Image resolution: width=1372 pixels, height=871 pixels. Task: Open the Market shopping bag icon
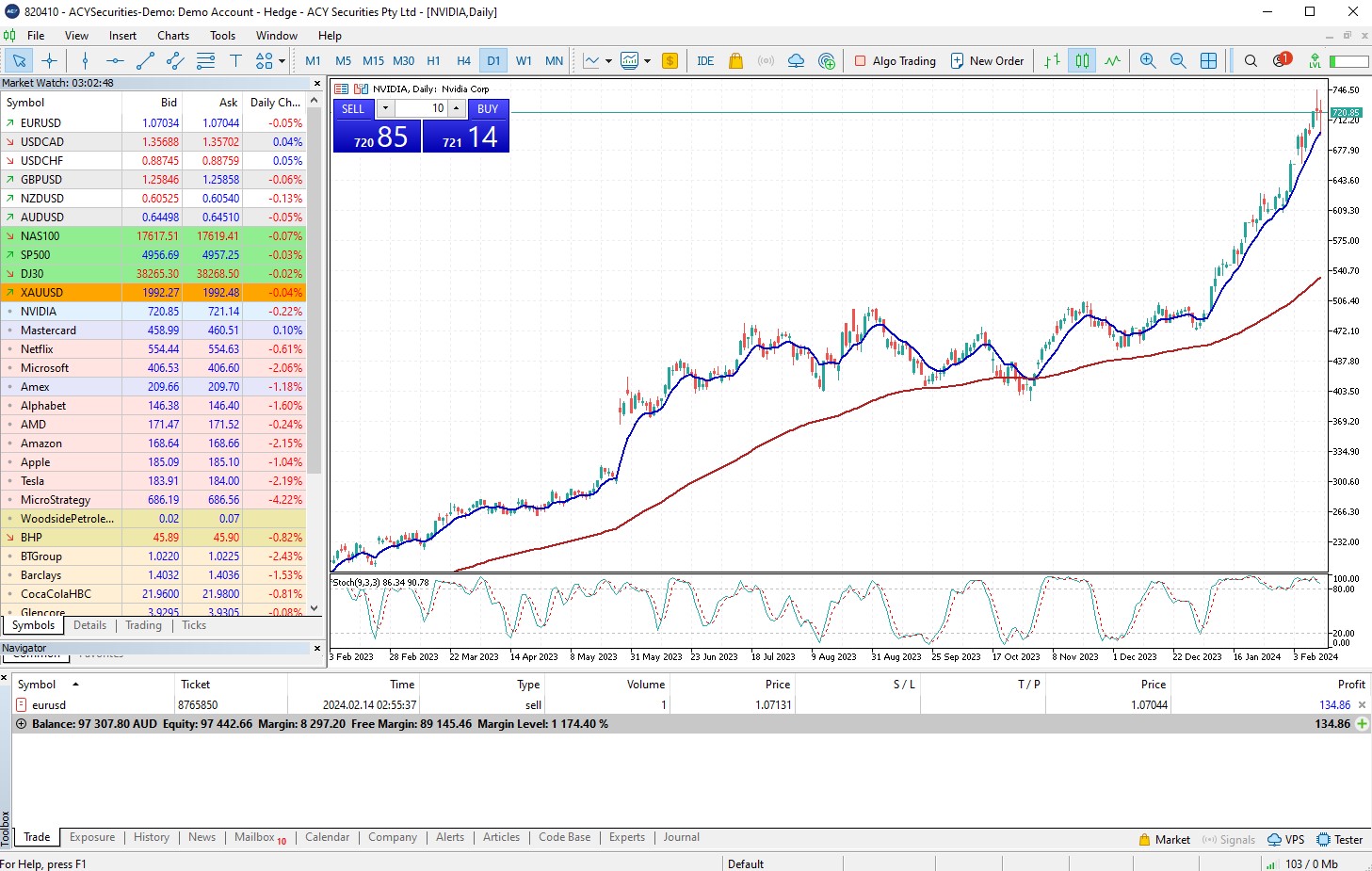click(x=735, y=61)
